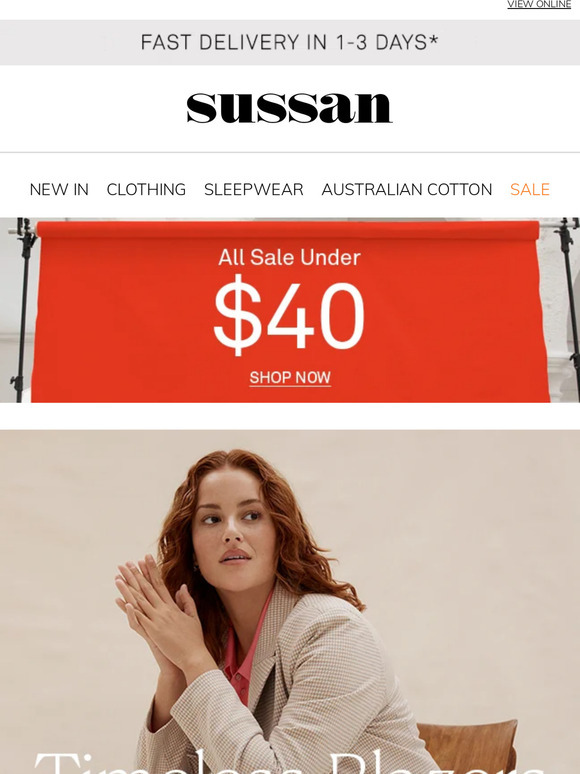This screenshot has width=580, height=774.
Task: Open the Australian Cotton section
Action: tap(407, 190)
